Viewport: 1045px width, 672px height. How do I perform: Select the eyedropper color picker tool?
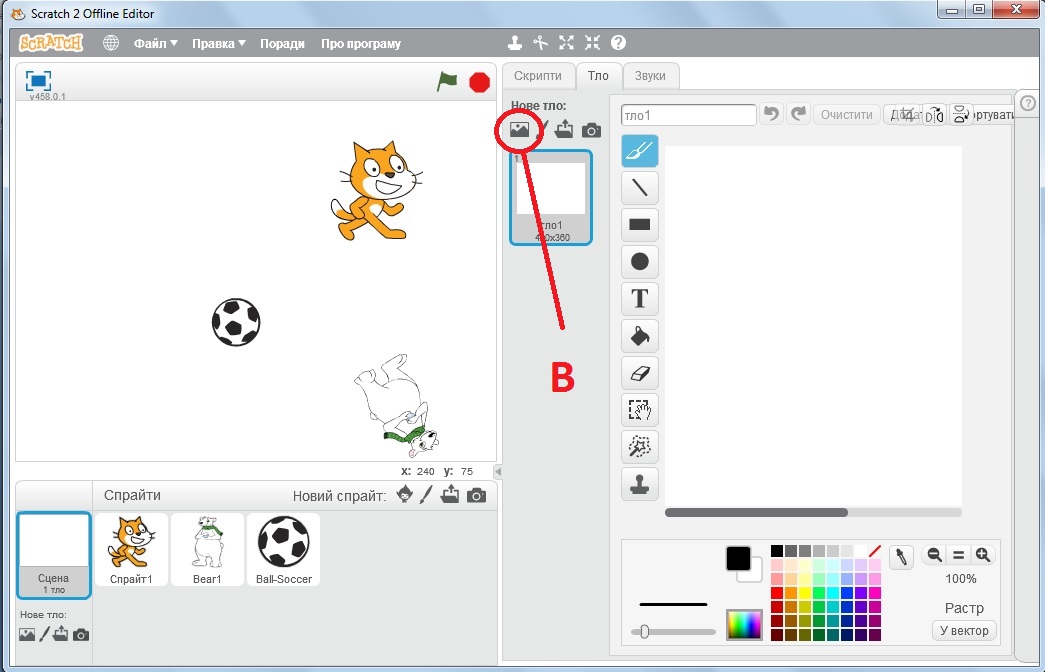coord(901,557)
